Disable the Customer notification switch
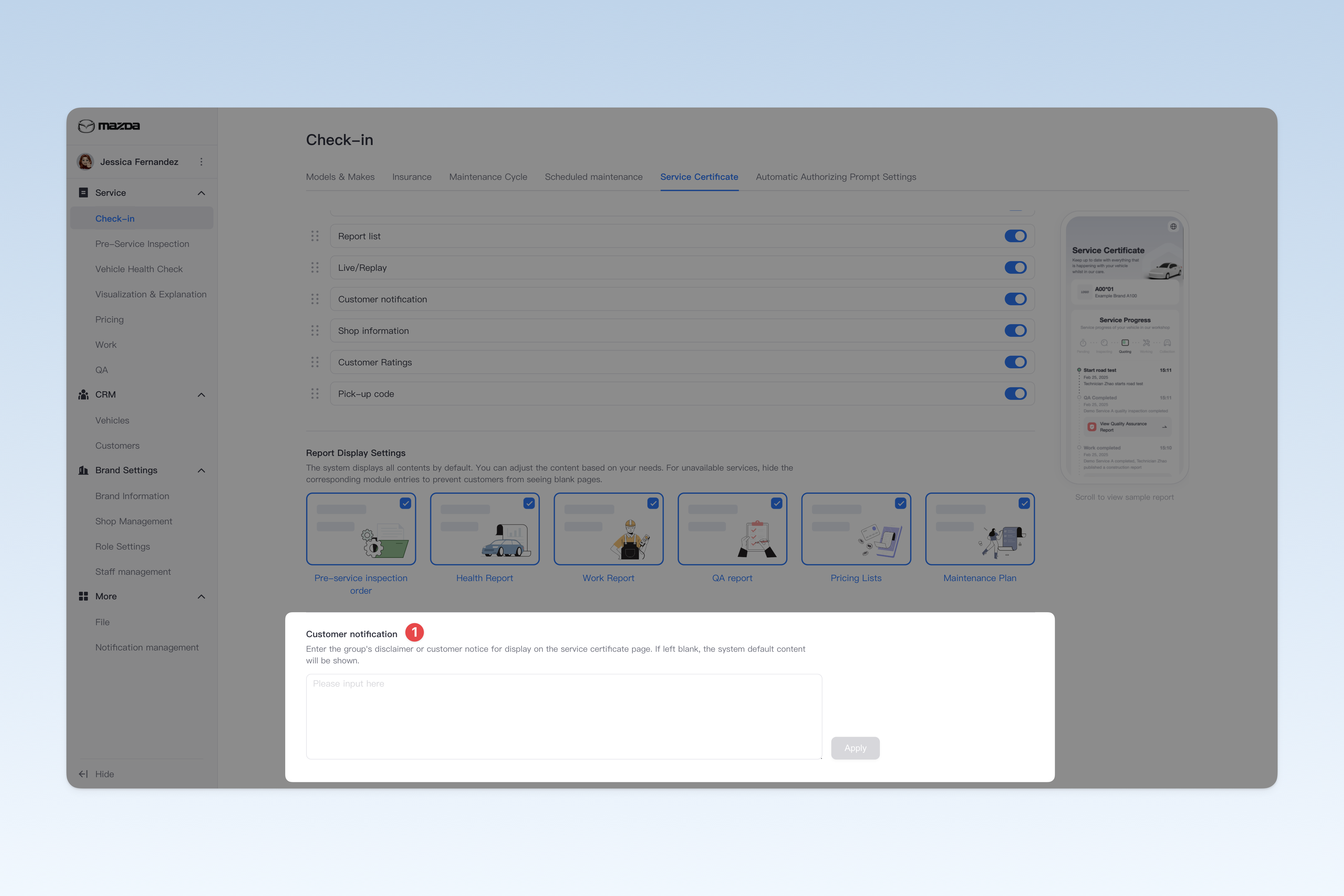 pyautogui.click(x=1016, y=299)
